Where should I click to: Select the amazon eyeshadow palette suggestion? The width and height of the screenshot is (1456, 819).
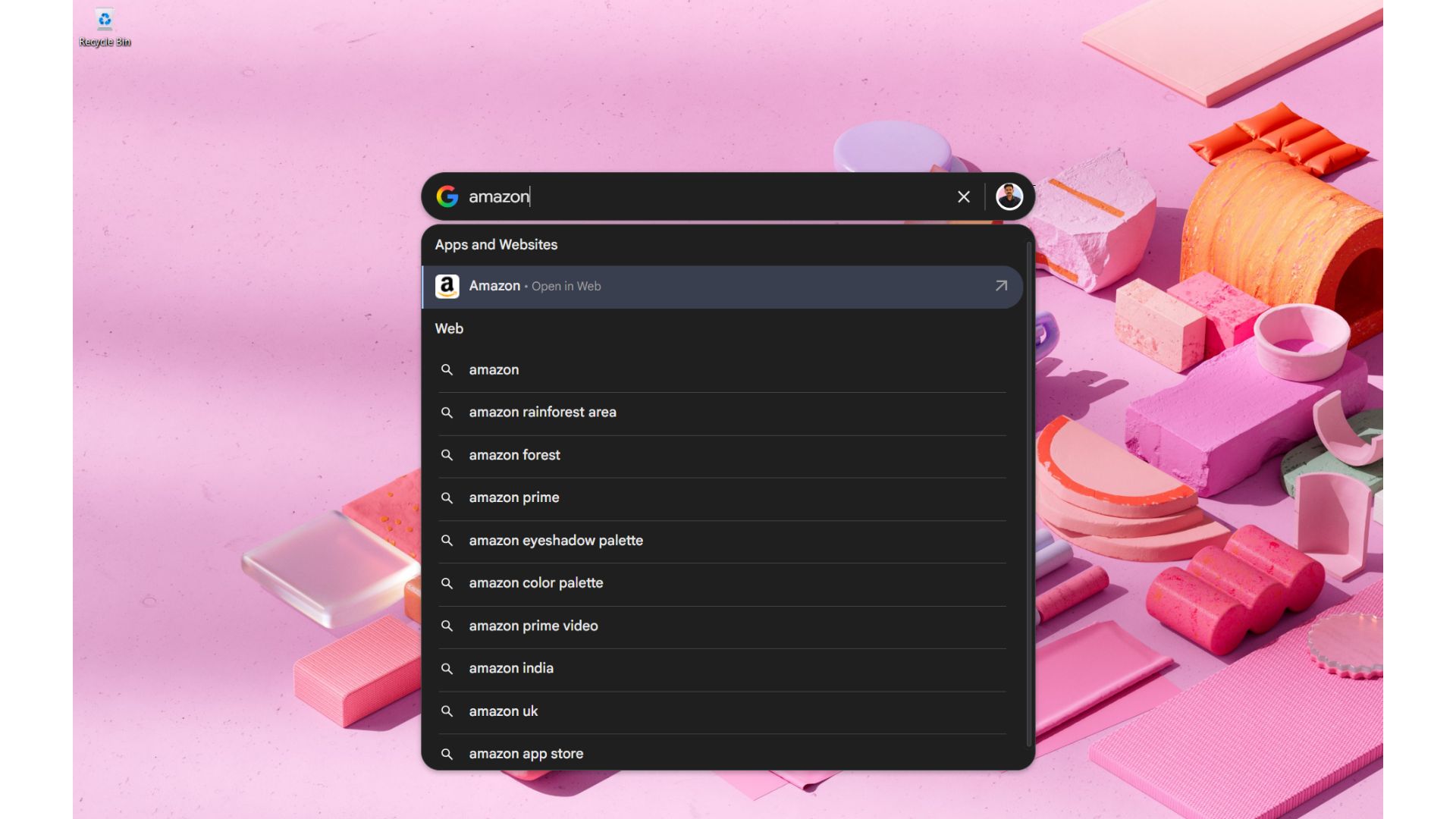click(556, 541)
